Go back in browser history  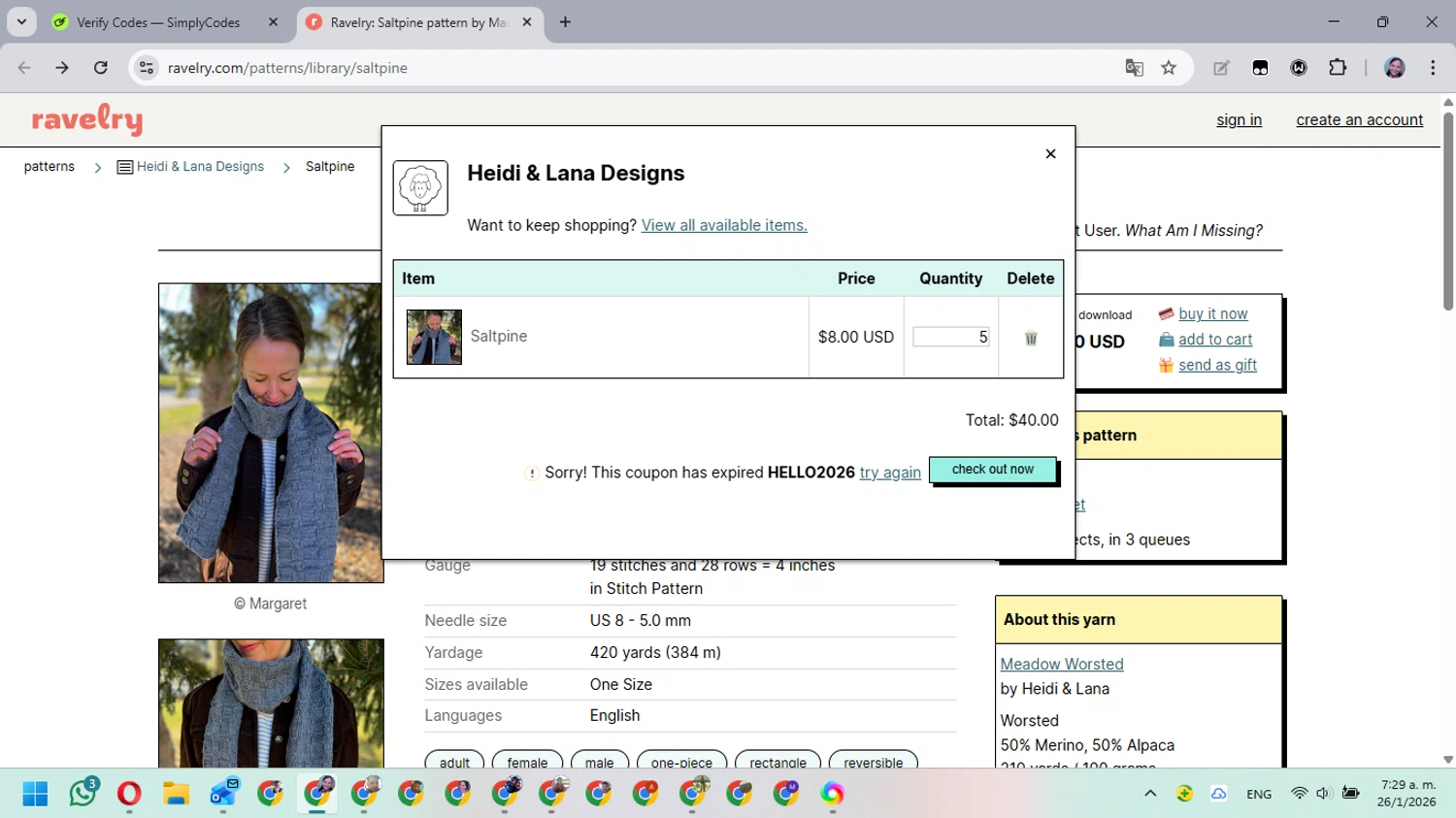(x=24, y=68)
